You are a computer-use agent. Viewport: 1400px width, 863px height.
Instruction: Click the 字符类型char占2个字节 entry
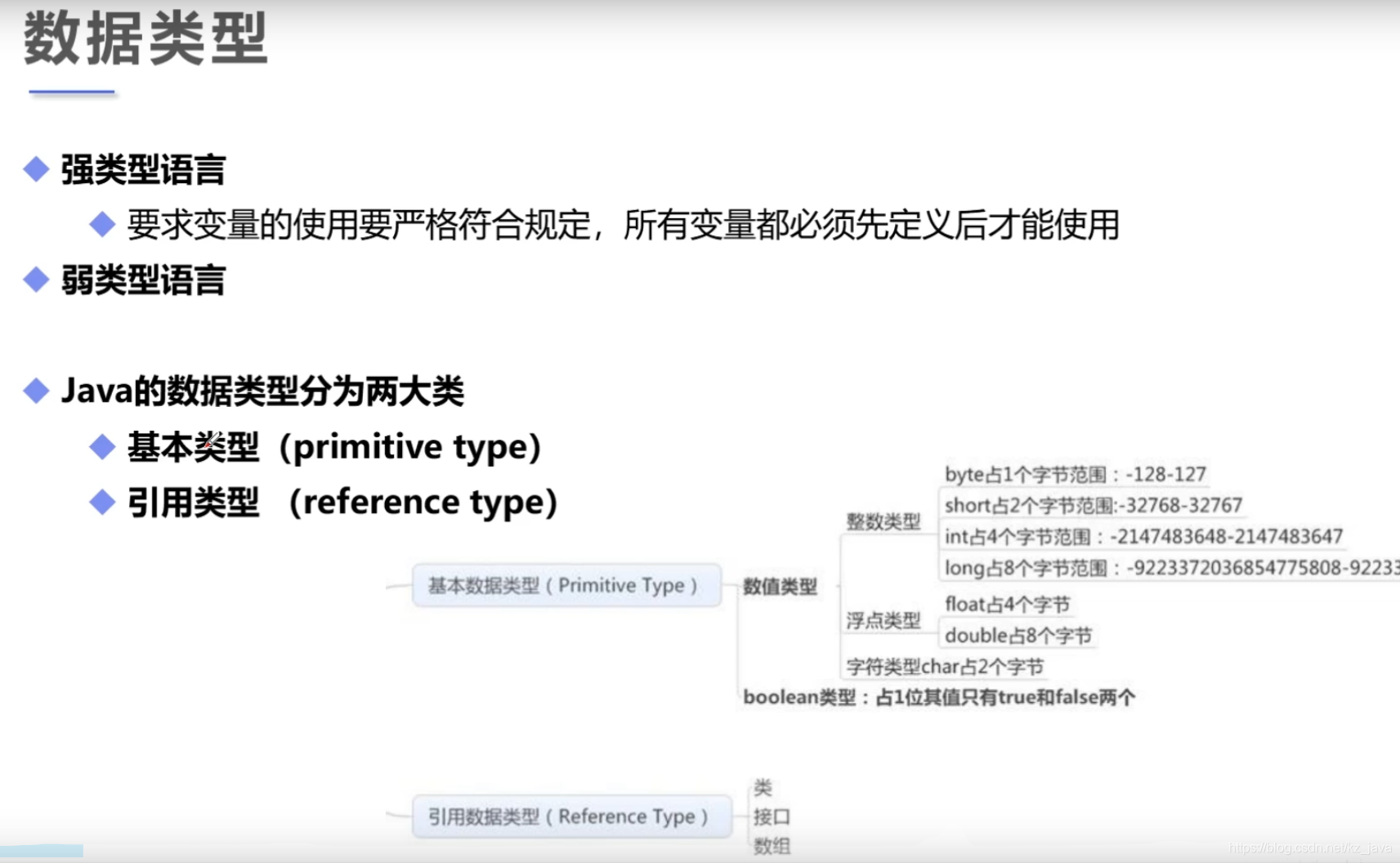tap(945, 667)
